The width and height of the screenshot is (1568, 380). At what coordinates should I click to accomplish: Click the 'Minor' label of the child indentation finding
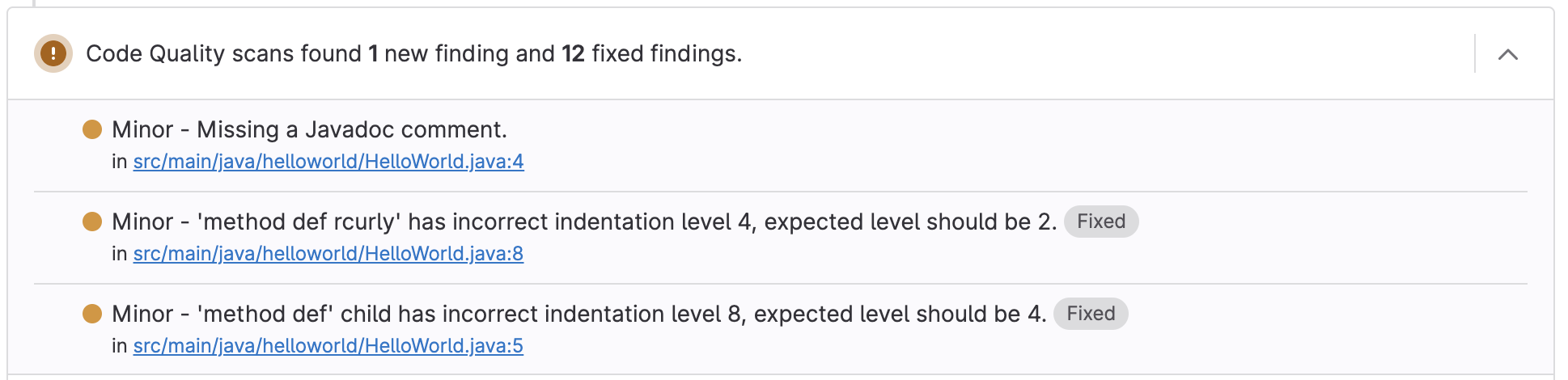click(x=142, y=314)
